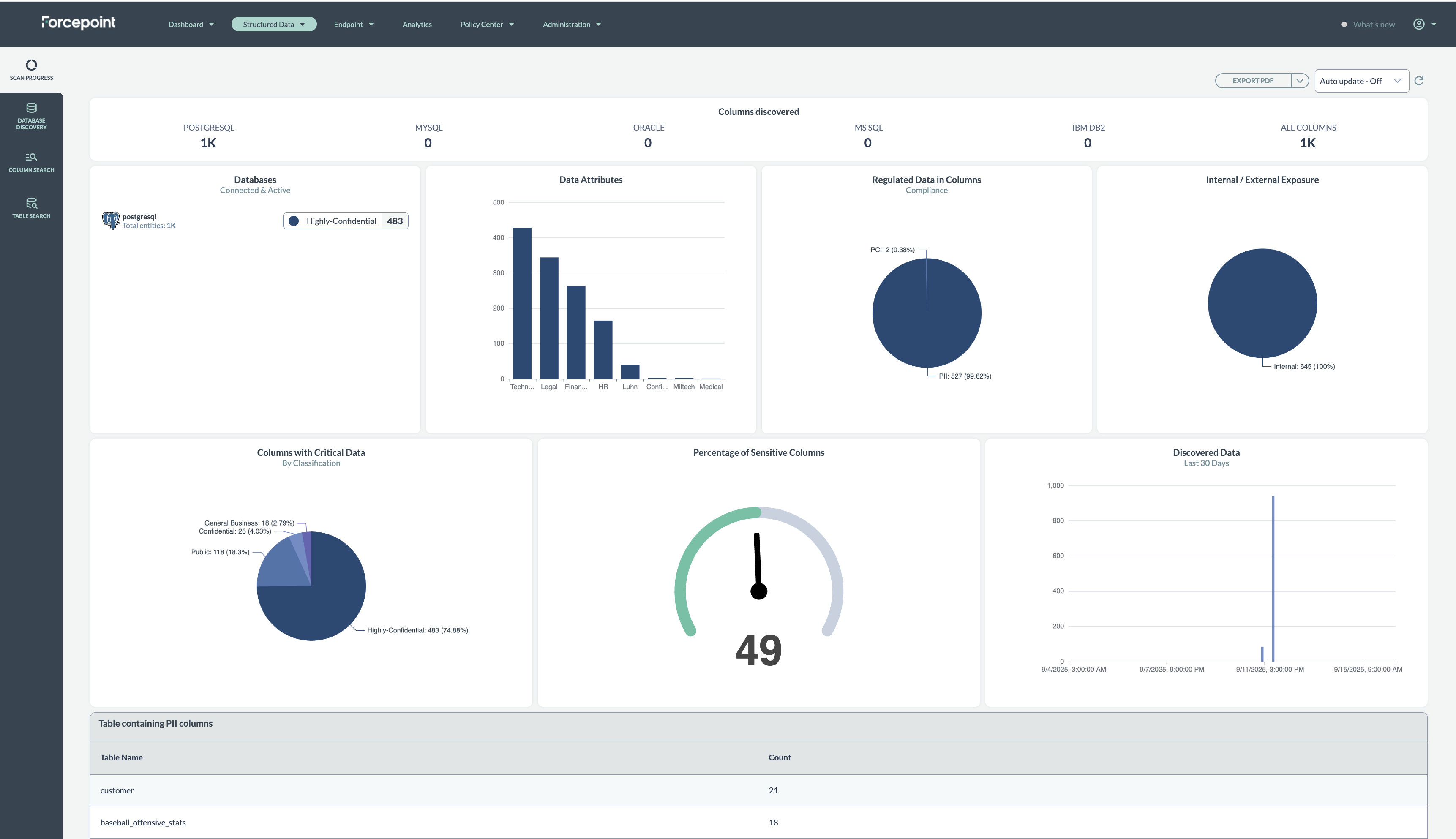Click the postgresql elephant database icon
This screenshot has width=1456, height=839.
coord(110,221)
